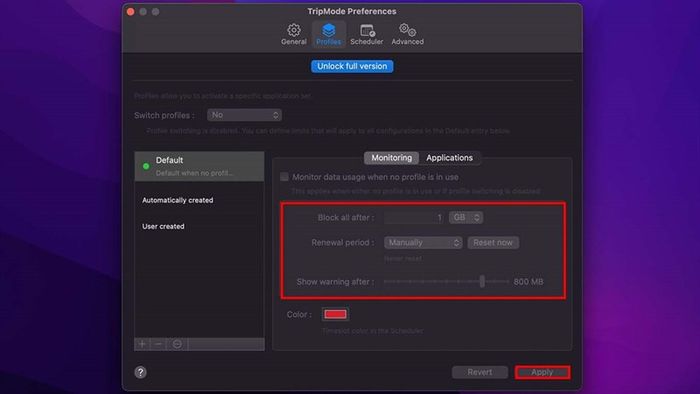
Task: Click the Block all after value field
Action: tap(415, 217)
